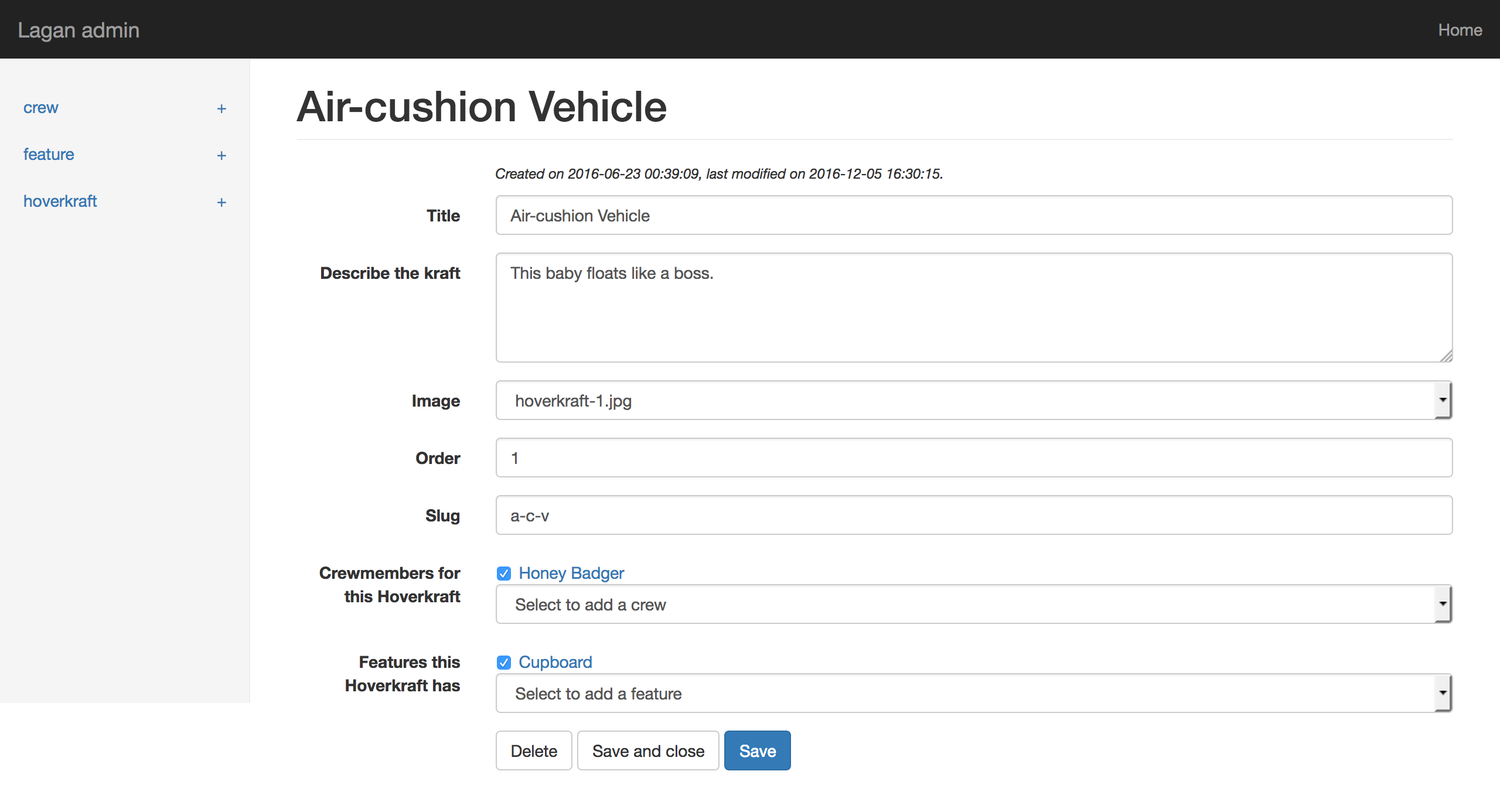
Task: Open the Honey Badger crew link
Action: pyautogui.click(x=571, y=573)
